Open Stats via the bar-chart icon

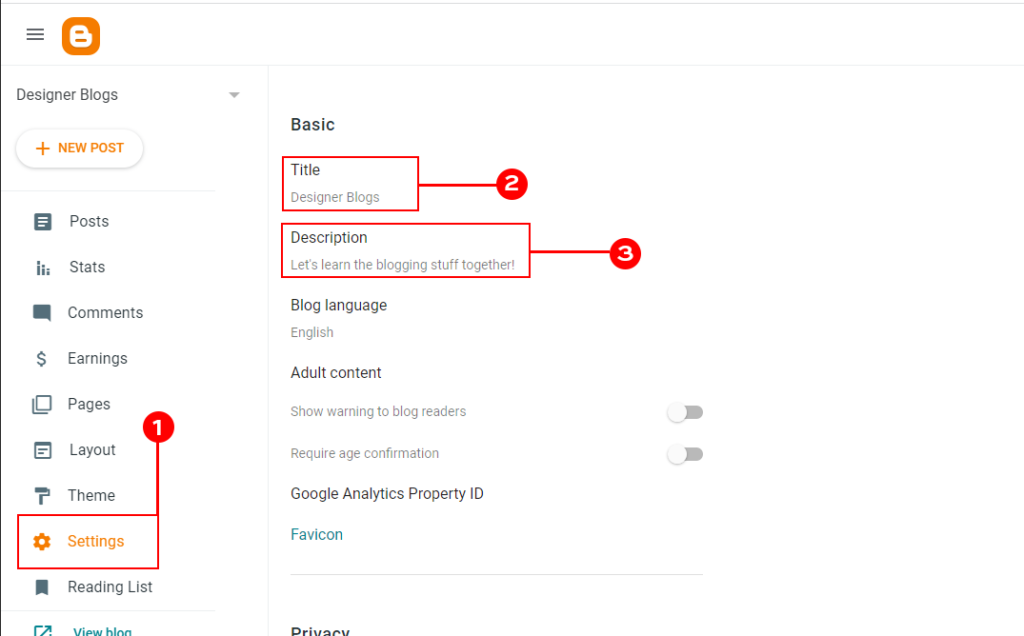pos(41,267)
